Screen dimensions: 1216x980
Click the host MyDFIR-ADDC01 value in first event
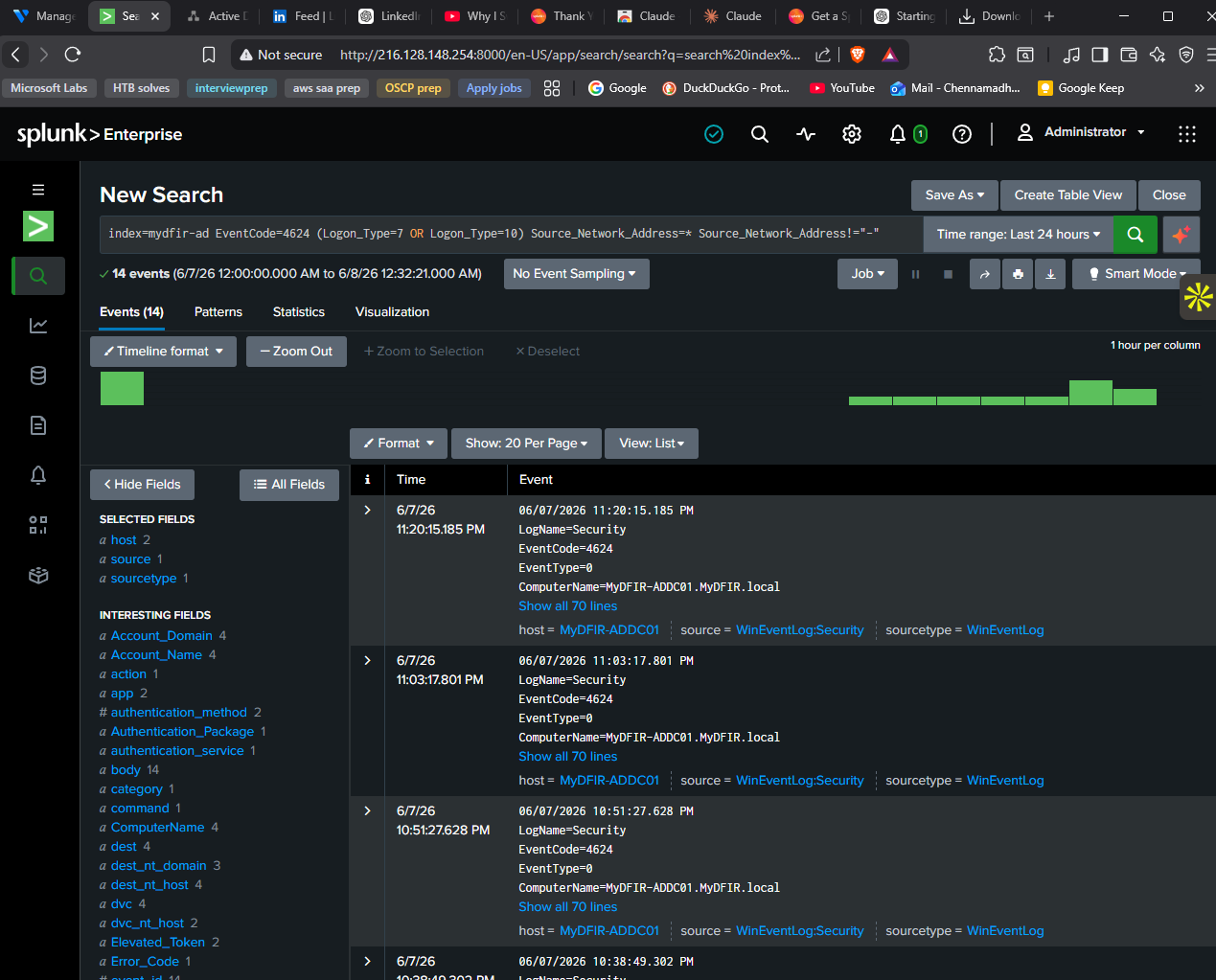pos(609,630)
